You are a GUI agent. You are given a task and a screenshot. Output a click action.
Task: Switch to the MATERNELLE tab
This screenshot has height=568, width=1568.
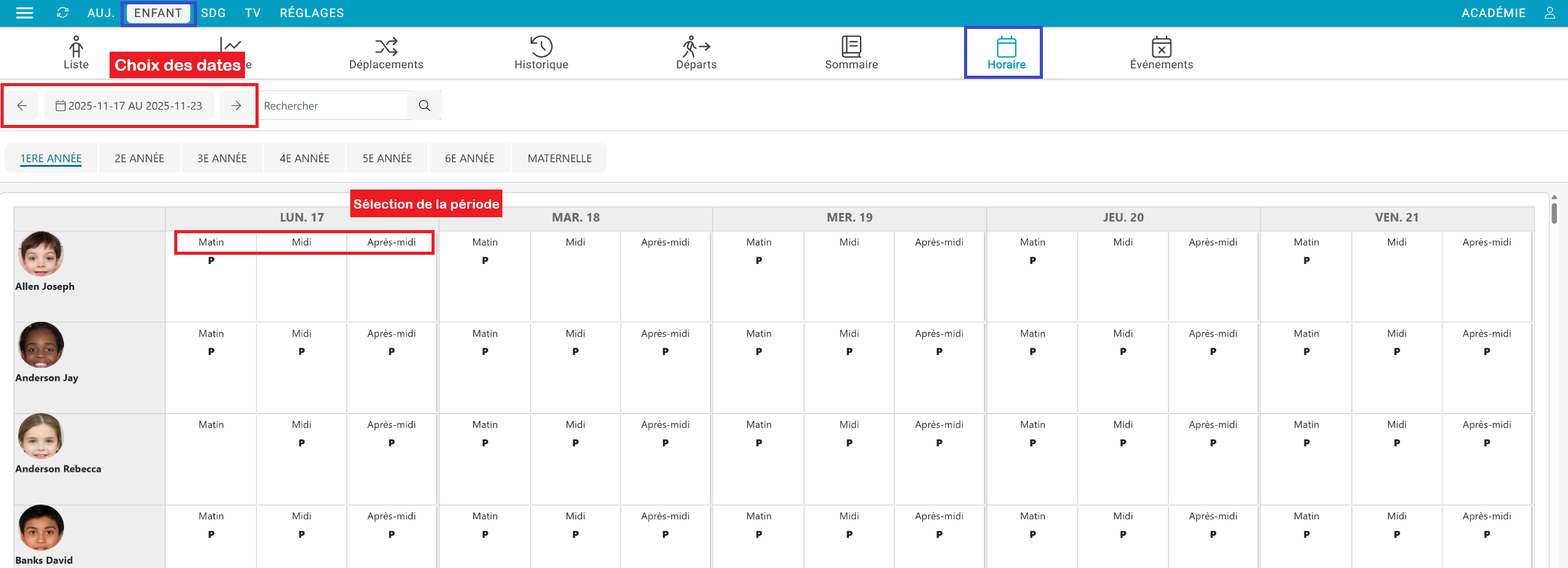click(x=559, y=158)
